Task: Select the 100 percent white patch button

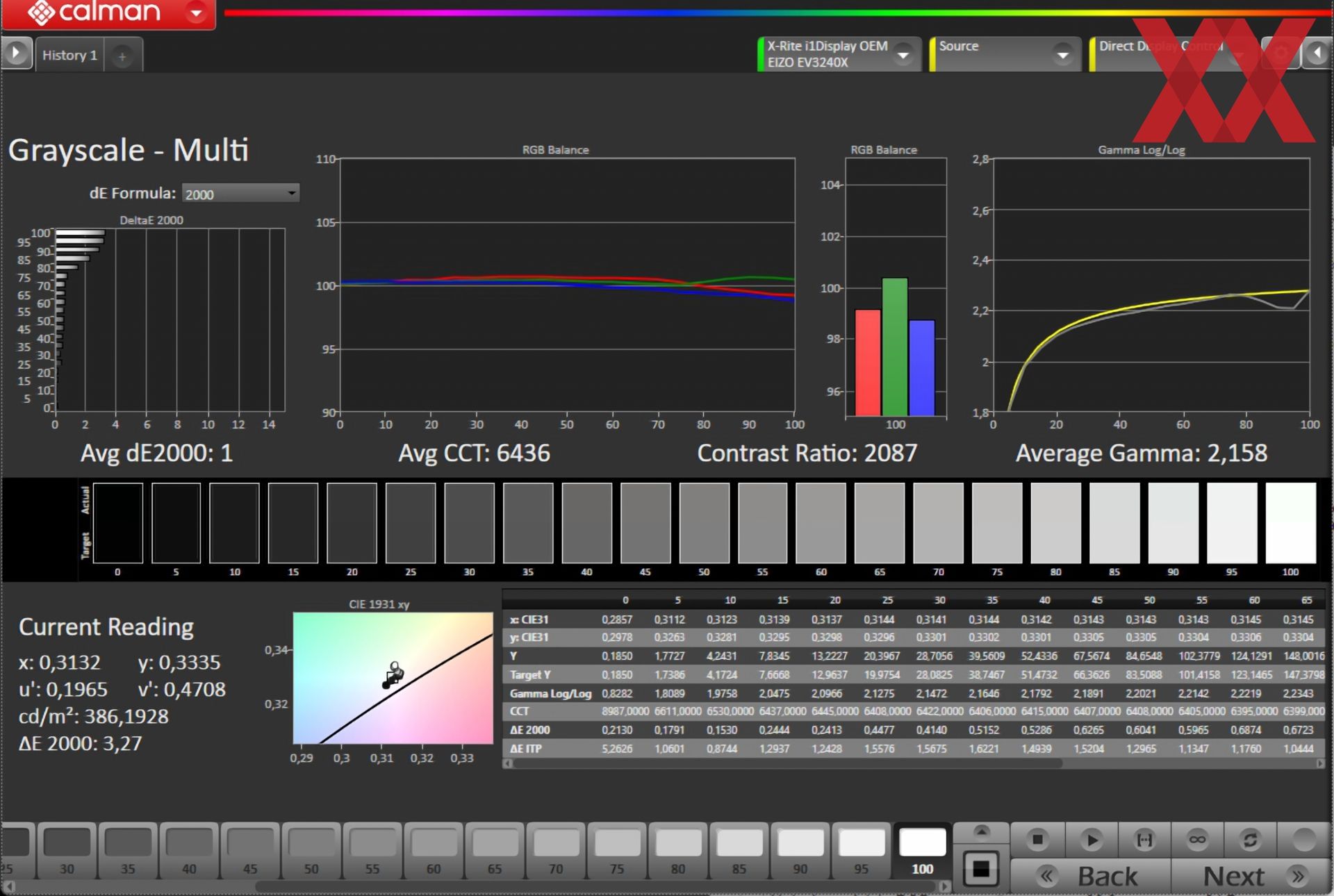Action: click(x=922, y=852)
